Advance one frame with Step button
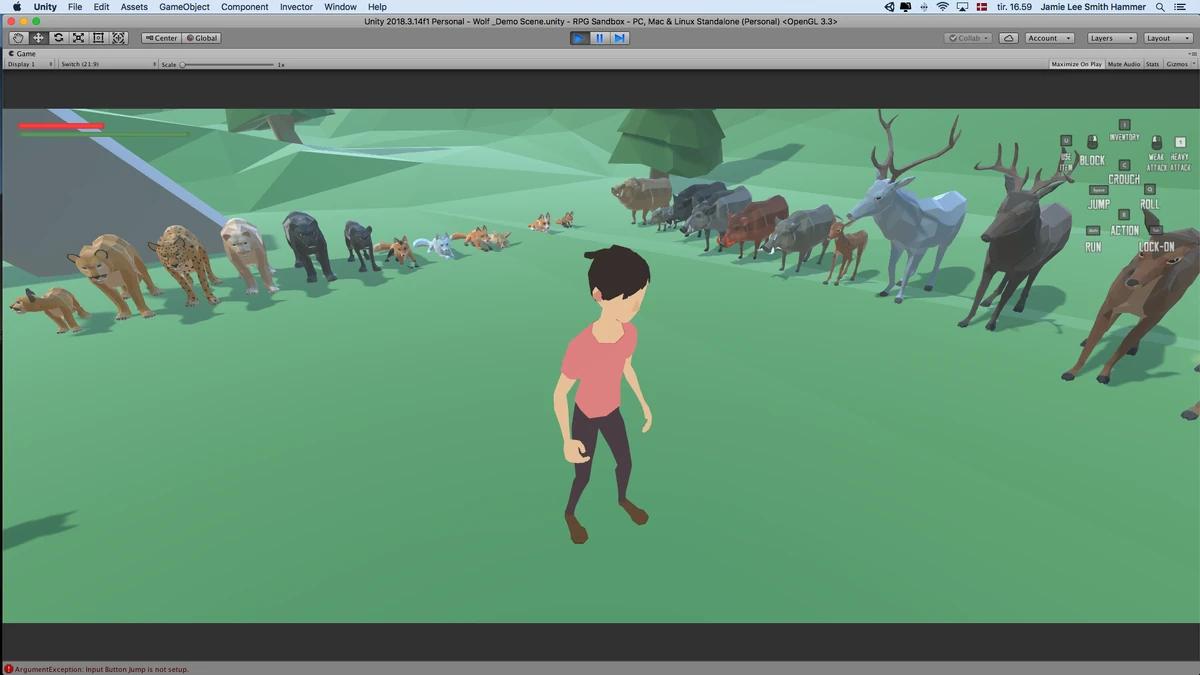The width and height of the screenshot is (1200, 675). (x=619, y=38)
